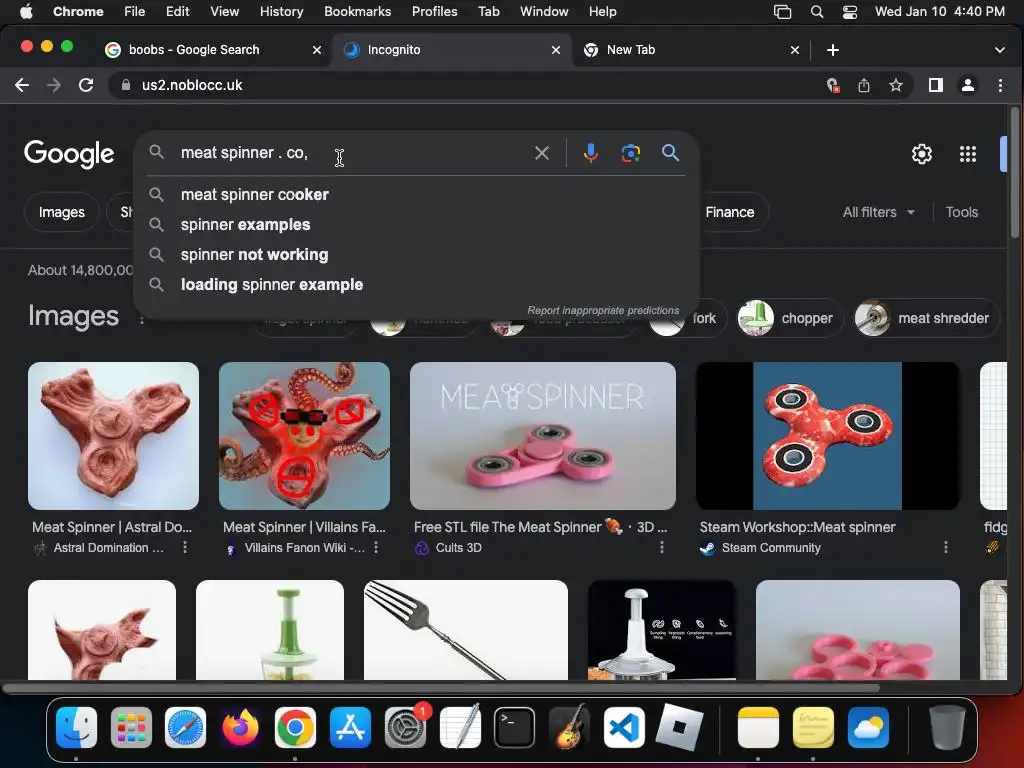Go forward with the browser forward arrow
The width and height of the screenshot is (1024, 768).
54,85
